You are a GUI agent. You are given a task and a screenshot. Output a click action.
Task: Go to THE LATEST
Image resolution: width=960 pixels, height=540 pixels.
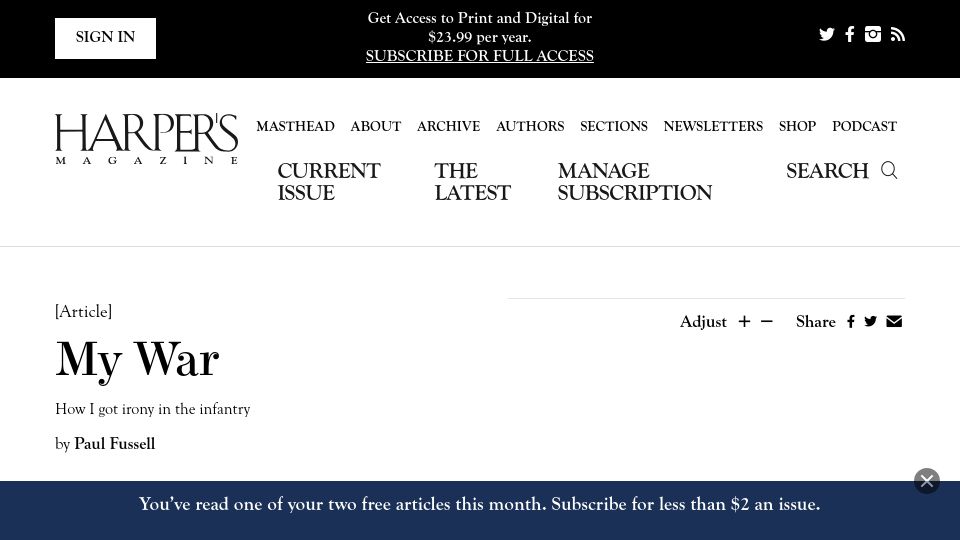[x=472, y=182]
